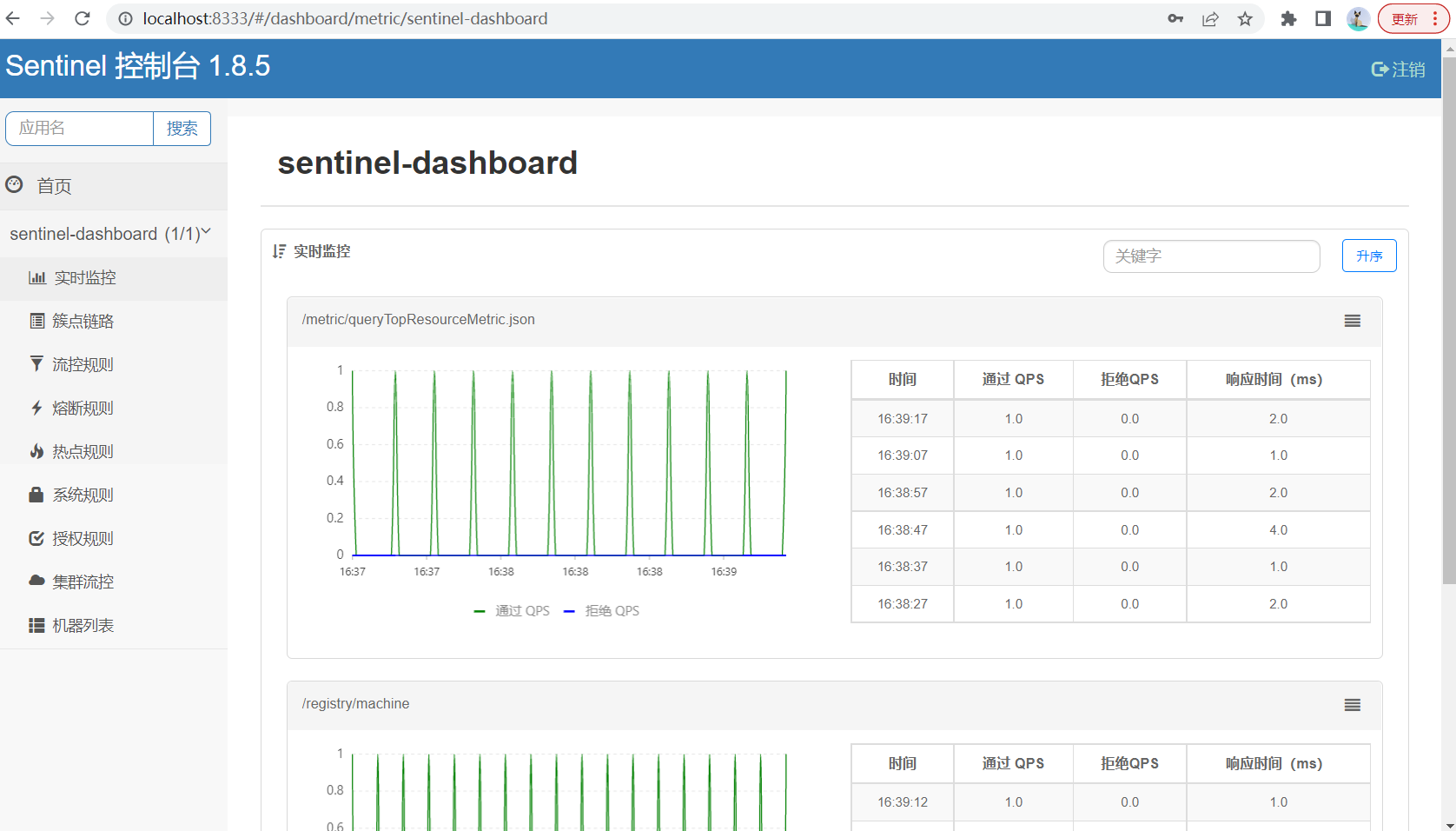Bookmark this page with star icon
1456x831 pixels.
point(1245,18)
